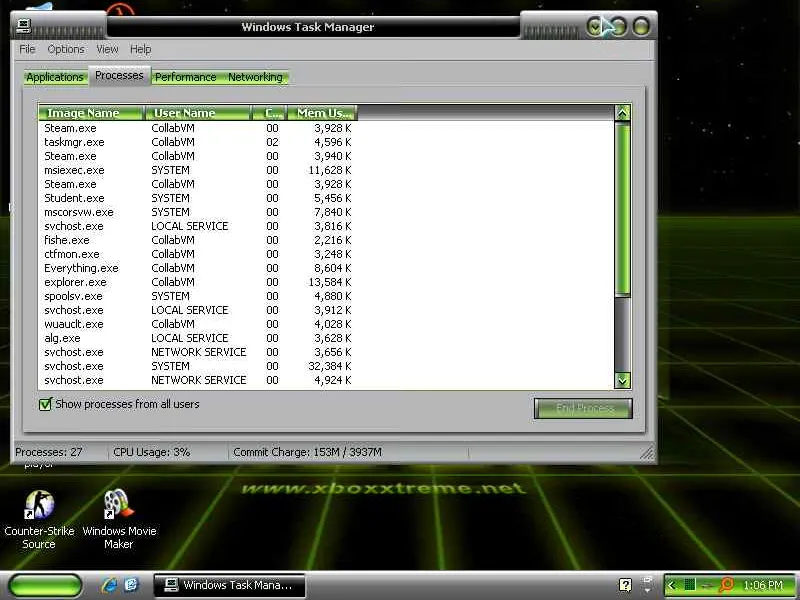Viewport: 800px width, 600px height.
Task: Select svchost.exe row using 4,924 K memory
Action: coord(198,380)
